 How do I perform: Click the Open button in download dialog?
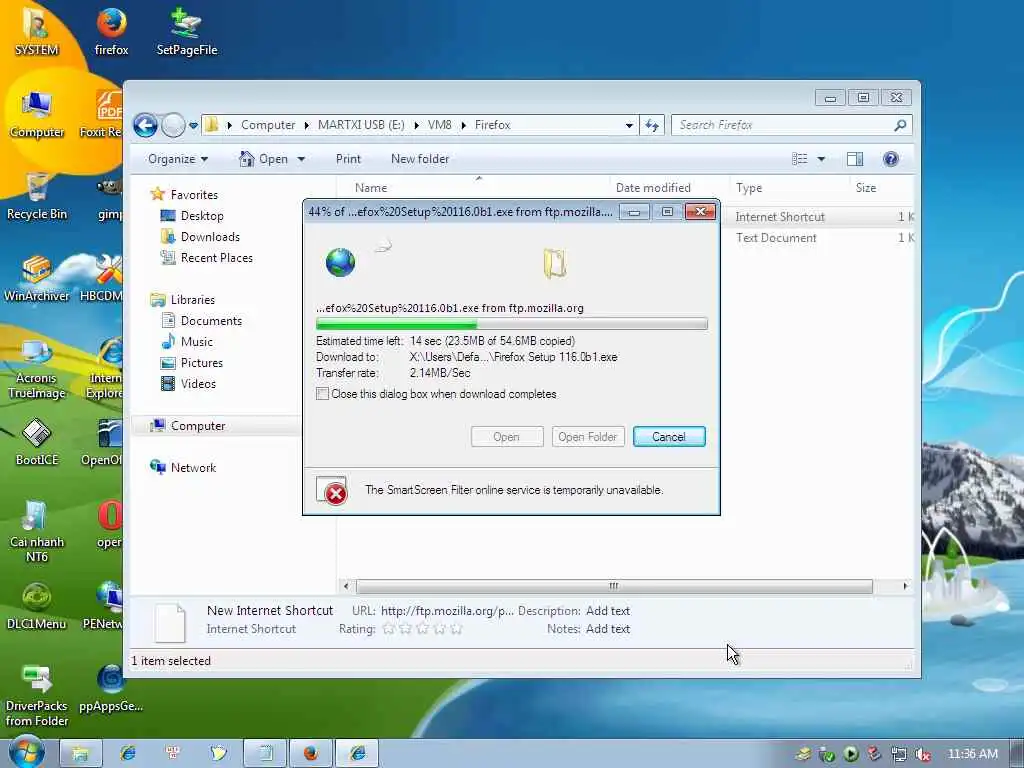(507, 437)
